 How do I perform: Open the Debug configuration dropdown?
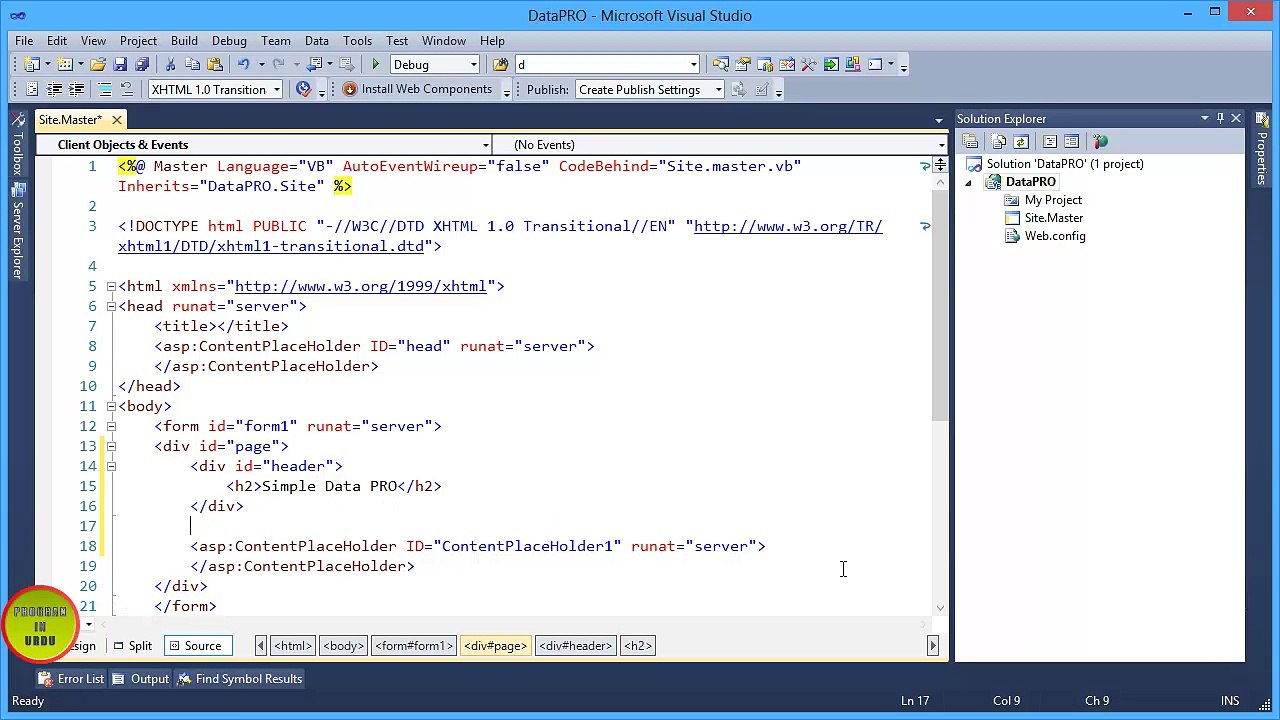click(x=474, y=65)
